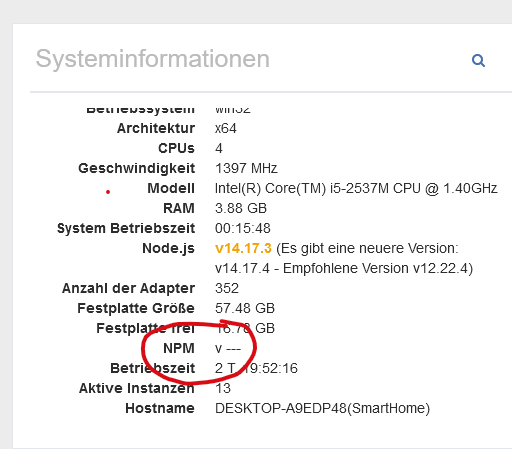Open the magnifier search icon
Screen dimensions: 512x449
coord(478,61)
